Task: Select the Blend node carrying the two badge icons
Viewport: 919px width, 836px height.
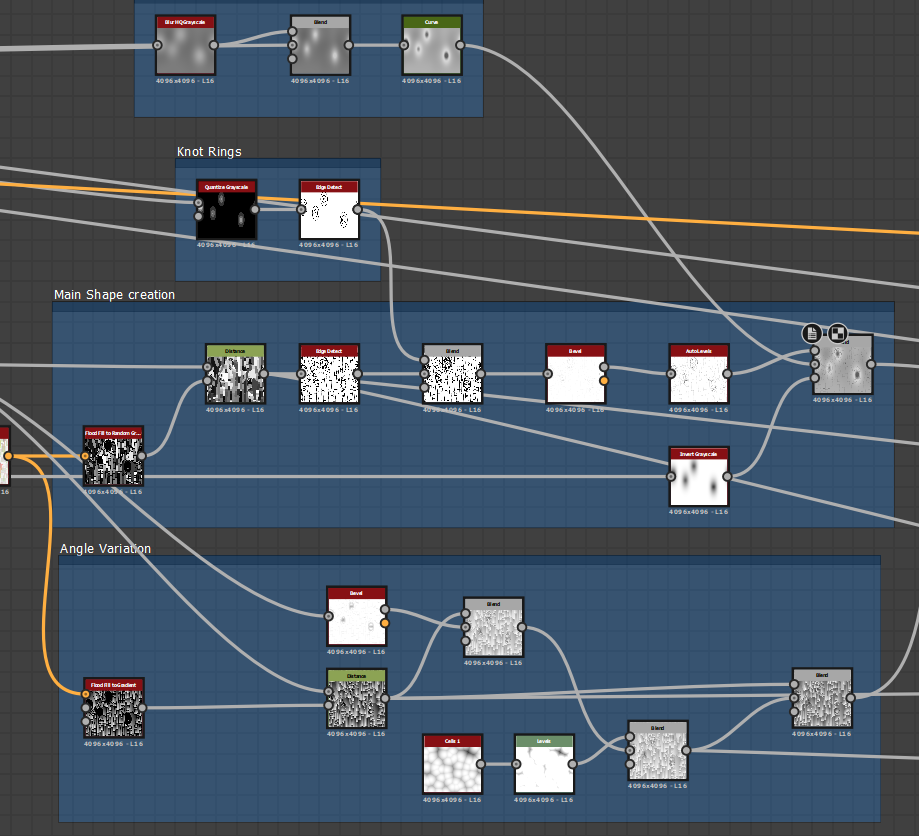Action: (843, 364)
